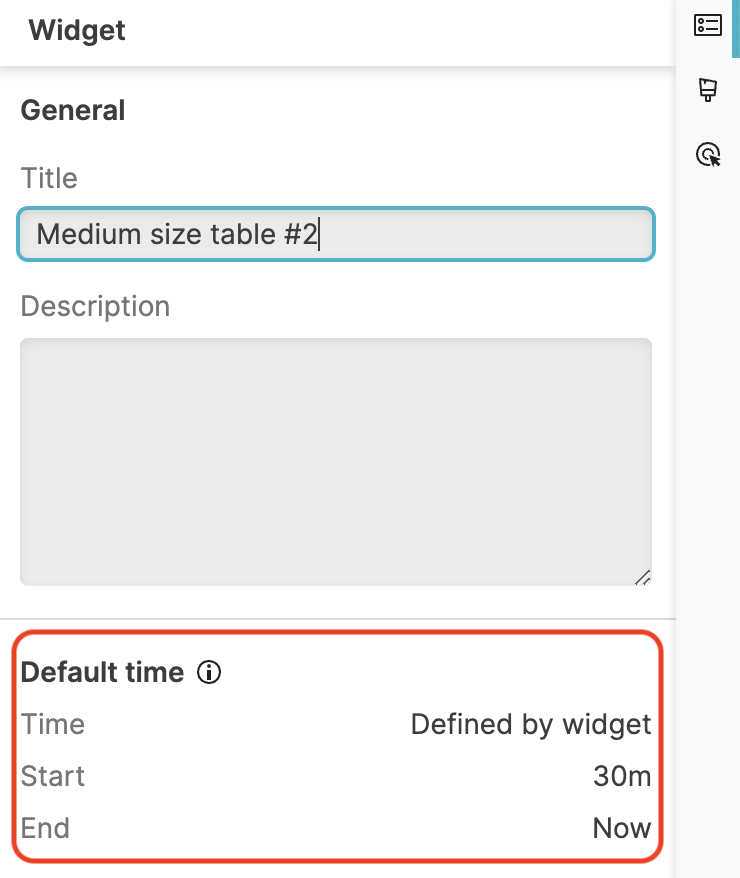Change the End value Now
The height and width of the screenshot is (878, 740).
622,828
